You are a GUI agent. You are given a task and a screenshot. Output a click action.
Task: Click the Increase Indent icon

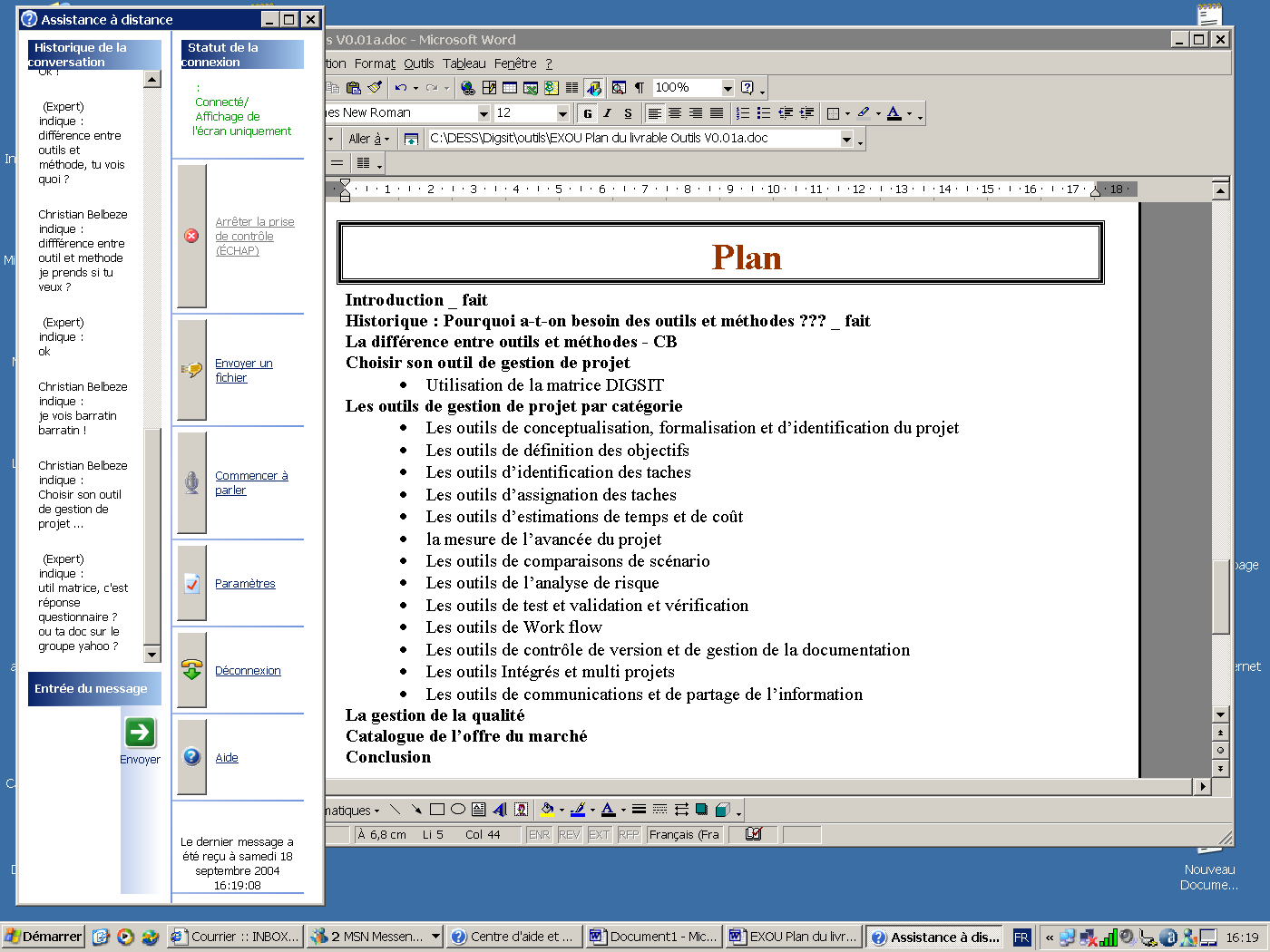tap(806, 113)
